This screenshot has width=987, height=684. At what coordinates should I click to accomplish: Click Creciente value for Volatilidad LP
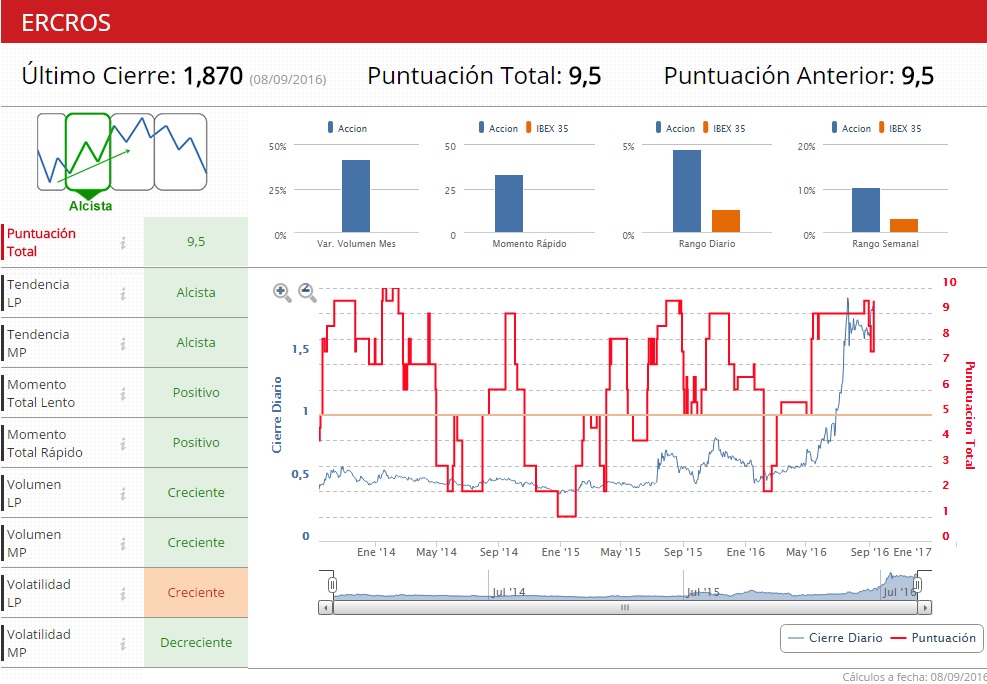click(x=196, y=593)
